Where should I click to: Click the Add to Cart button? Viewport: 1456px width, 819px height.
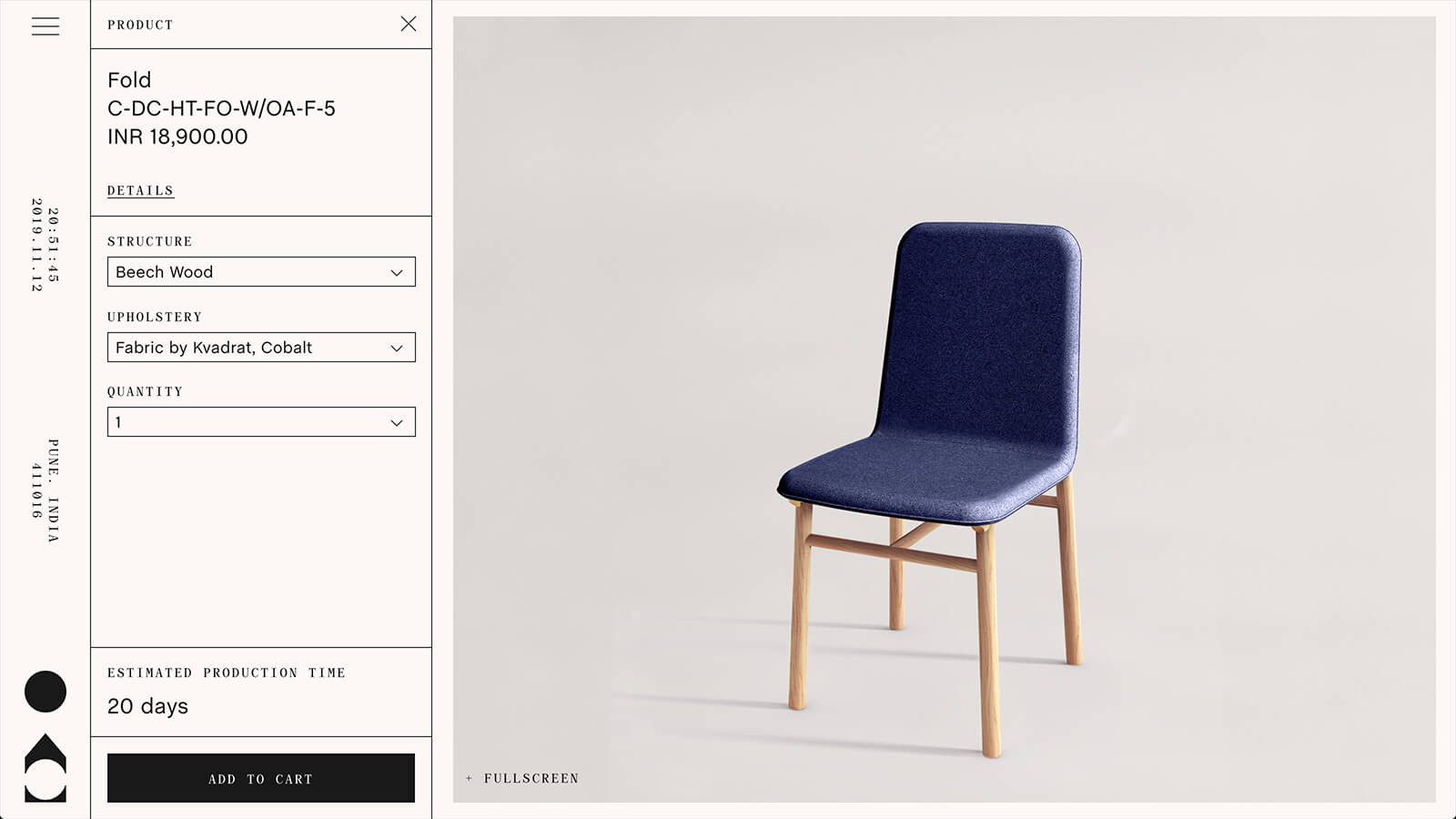click(x=261, y=778)
